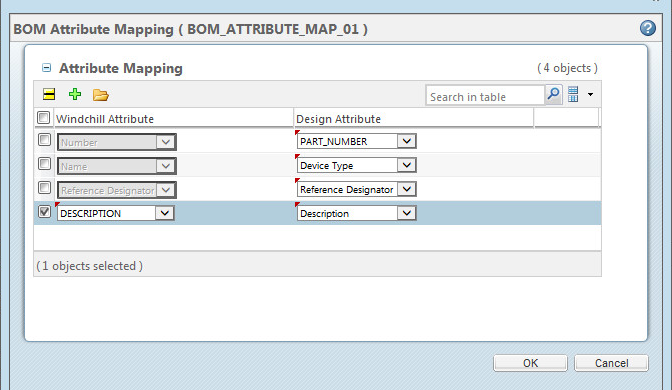Screen dimensions: 672x390
Task: Click the remove selected row icon
Action: point(49,94)
